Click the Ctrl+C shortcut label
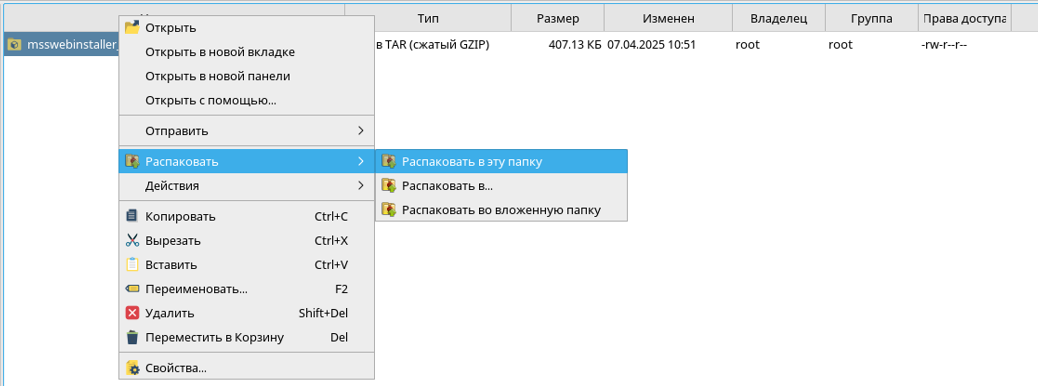 tap(331, 217)
